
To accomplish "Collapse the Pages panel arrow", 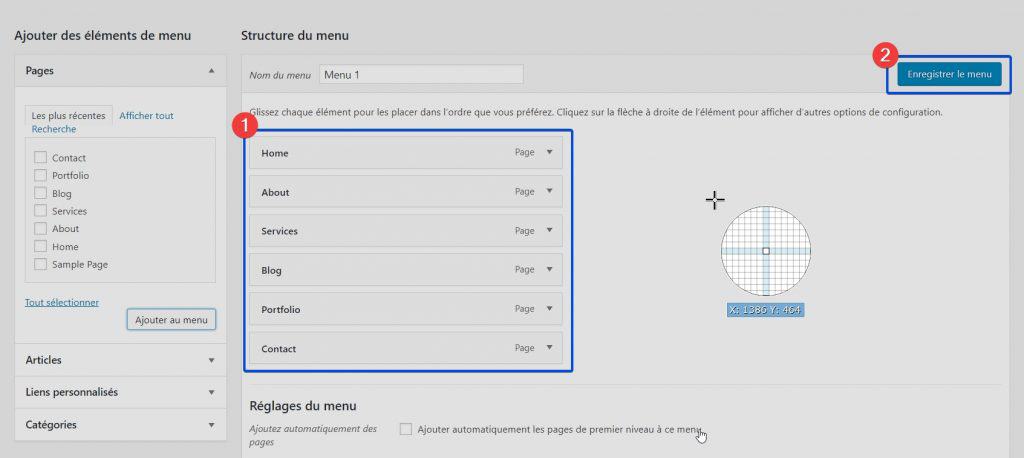I will [211, 71].
